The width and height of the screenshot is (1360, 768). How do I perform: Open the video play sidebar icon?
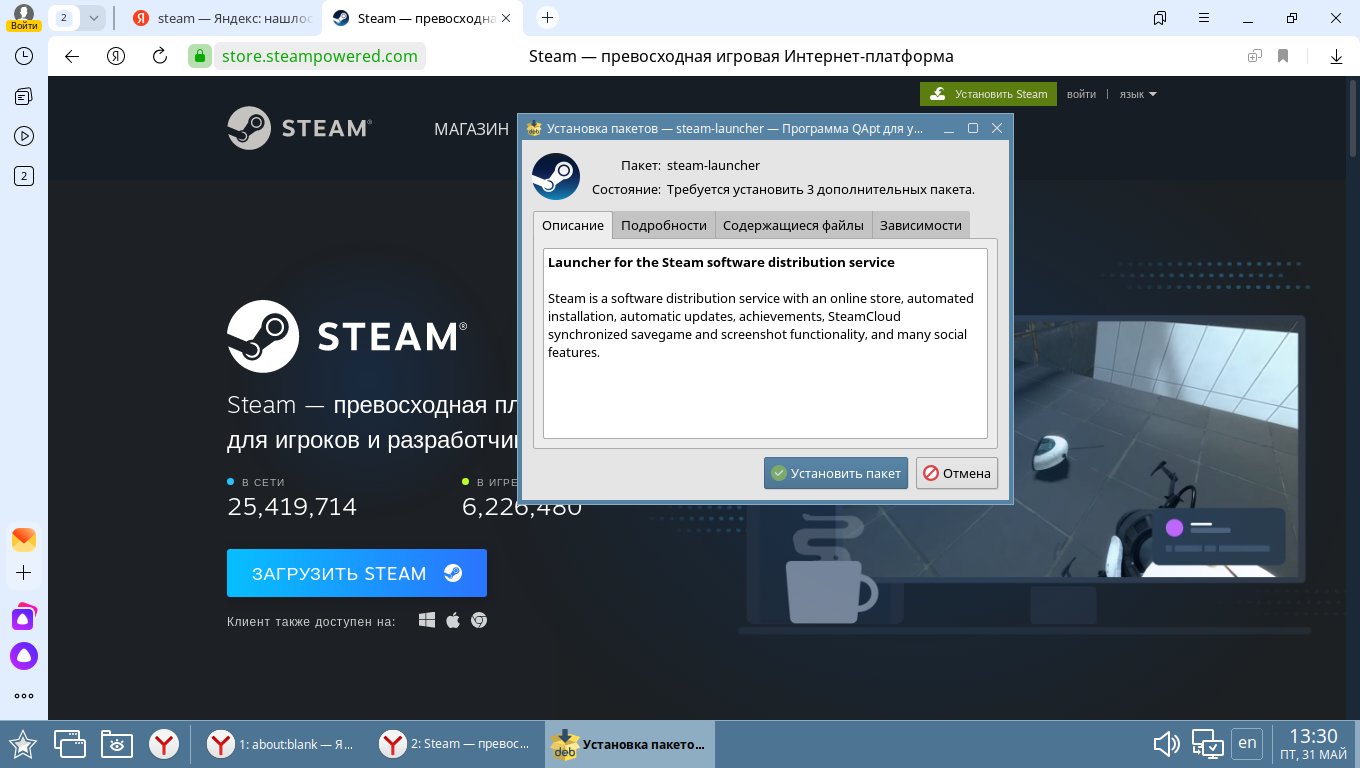24,136
